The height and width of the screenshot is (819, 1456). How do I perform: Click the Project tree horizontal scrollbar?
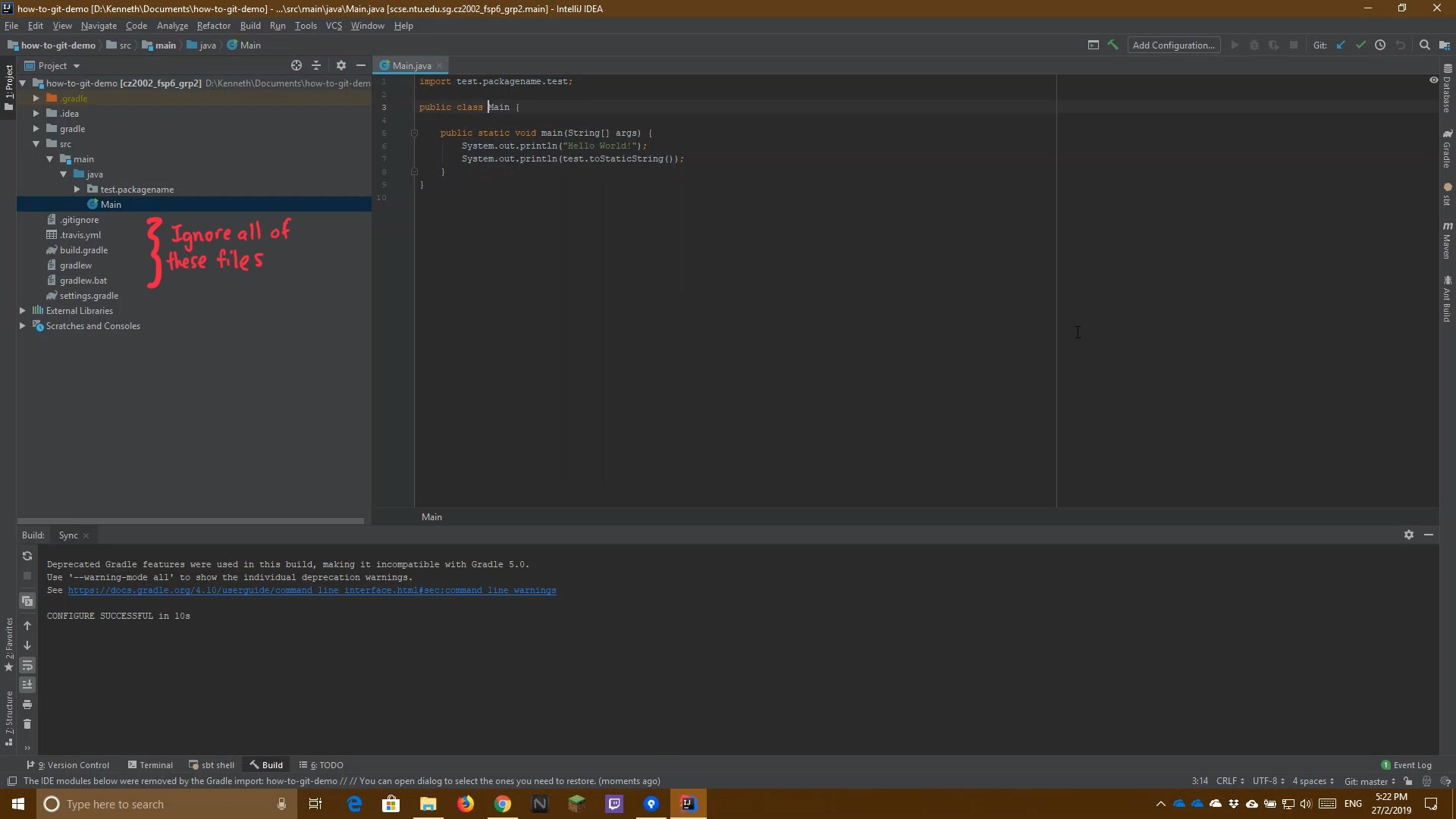[x=190, y=521]
